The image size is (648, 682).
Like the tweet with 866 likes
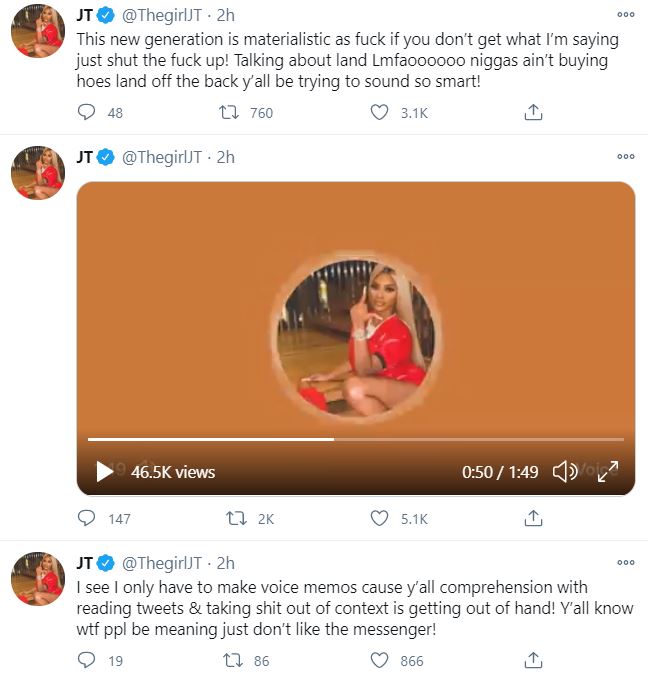tap(379, 660)
